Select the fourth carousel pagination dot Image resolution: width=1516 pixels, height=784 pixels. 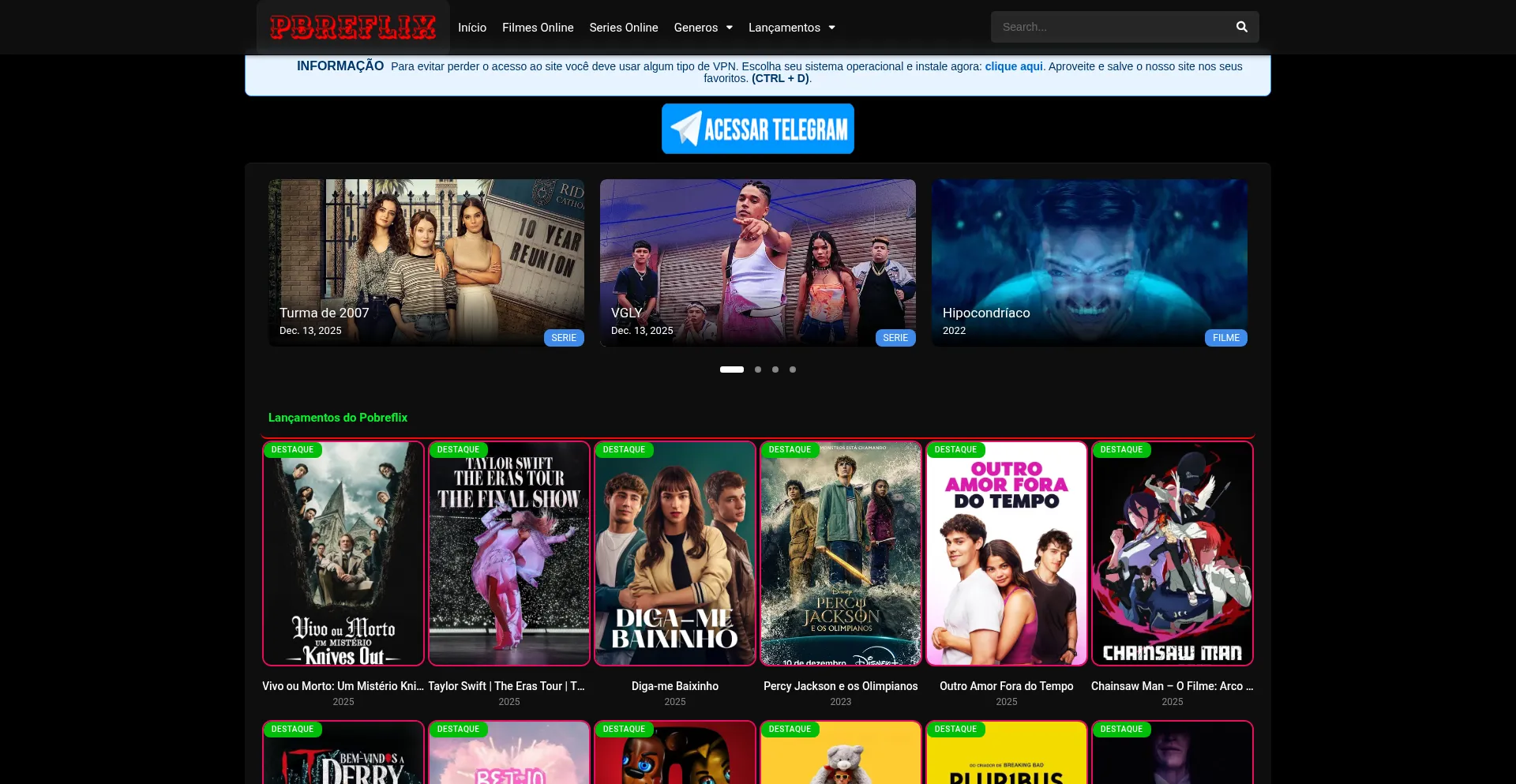[x=793, y=369]
